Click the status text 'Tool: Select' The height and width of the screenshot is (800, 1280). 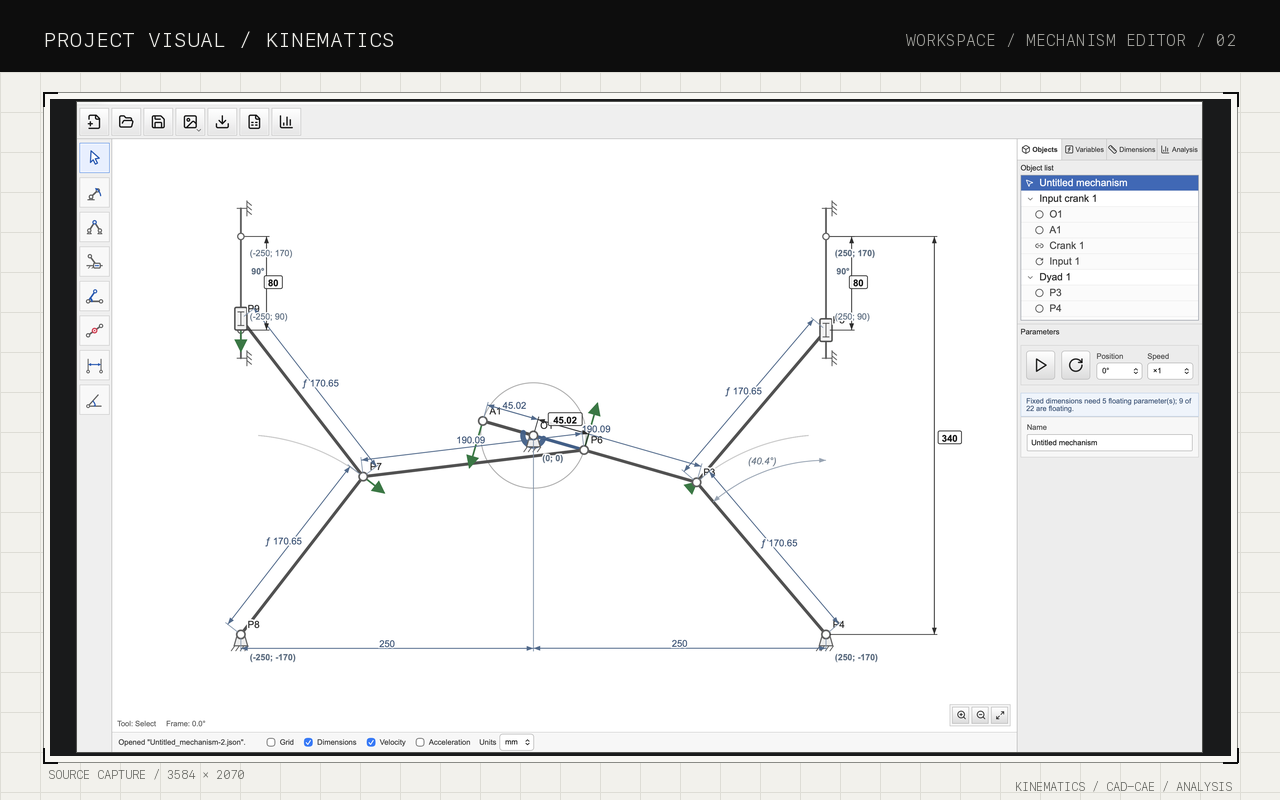coord(137,723)
